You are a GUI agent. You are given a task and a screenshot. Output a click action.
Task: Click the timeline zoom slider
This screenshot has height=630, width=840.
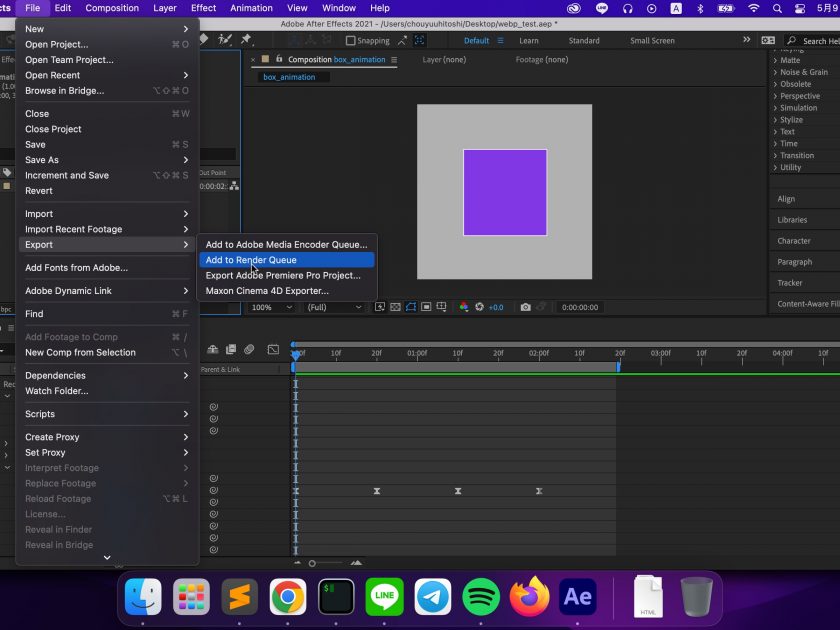tap(312, 563)
